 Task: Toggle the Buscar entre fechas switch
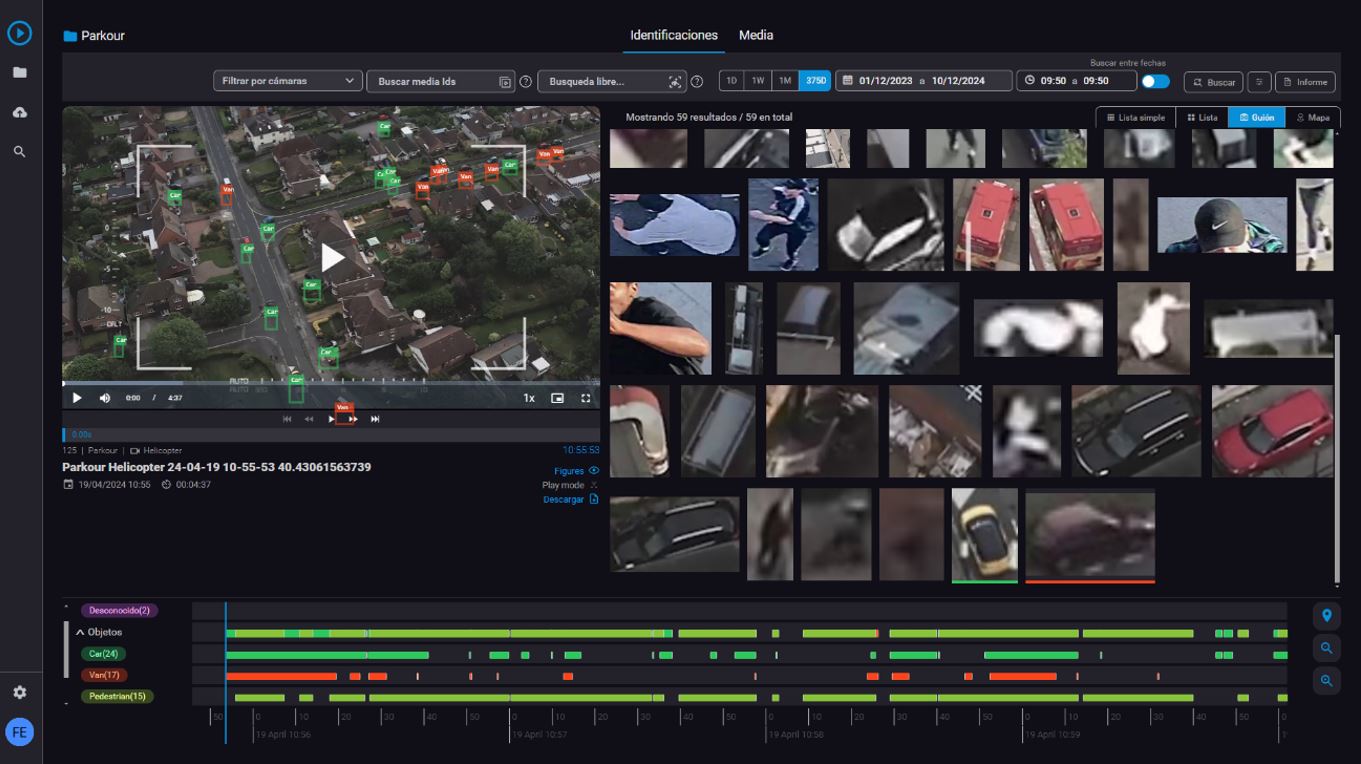[x=1155, y=82]
